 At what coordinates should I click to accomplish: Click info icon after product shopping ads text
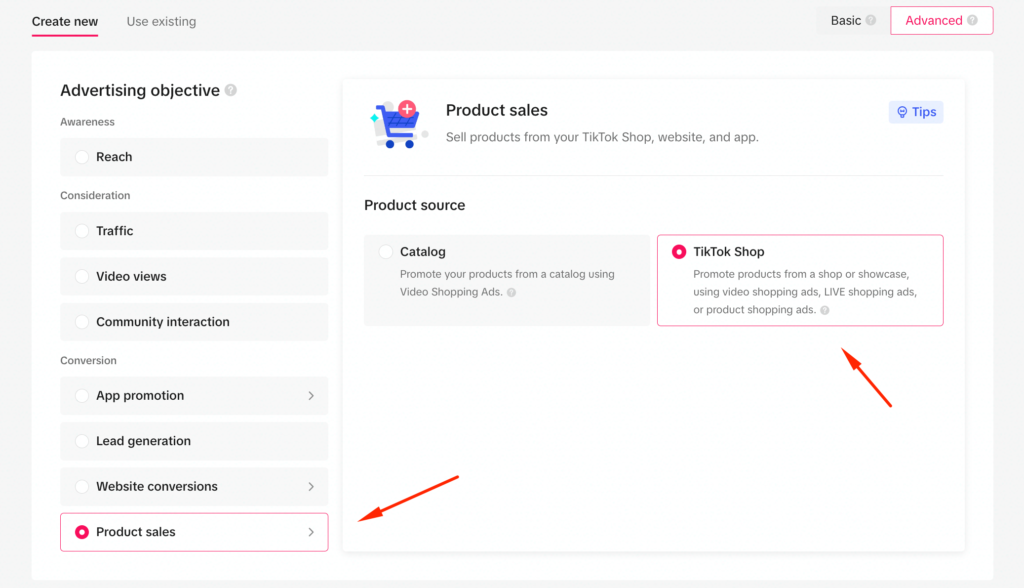click(x=825, y=310)
